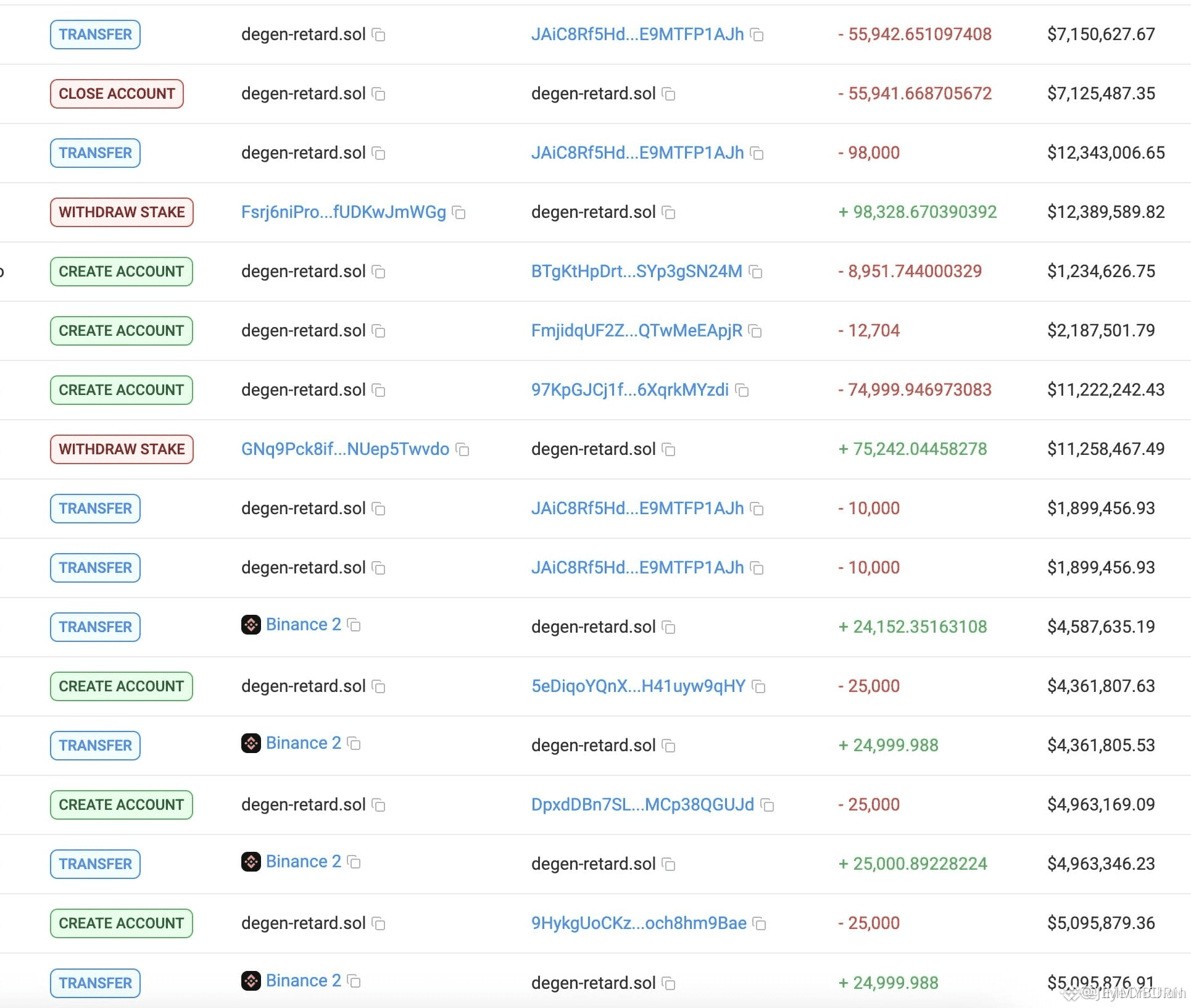Click the $12,389,589.82 value cell

click(1105, 212)
